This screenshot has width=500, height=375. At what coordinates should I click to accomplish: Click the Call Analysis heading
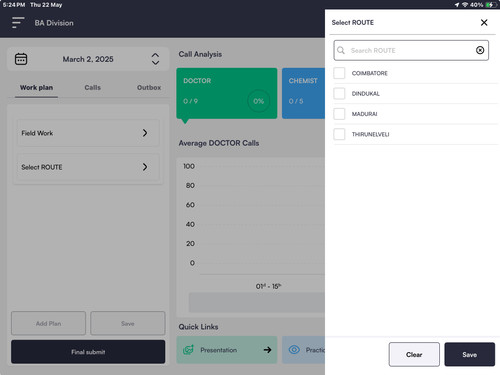(x=200, y=54)
